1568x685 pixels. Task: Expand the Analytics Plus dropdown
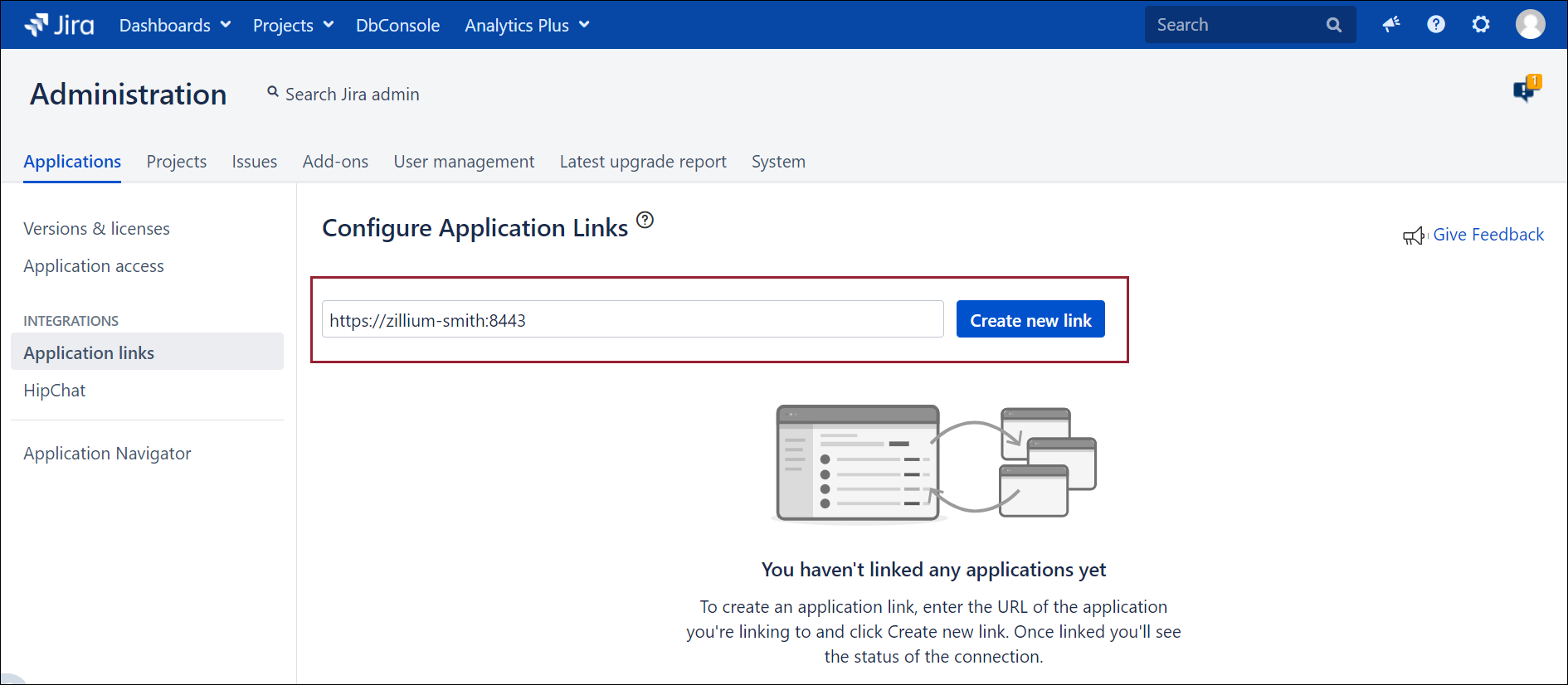tap(527, 26)
